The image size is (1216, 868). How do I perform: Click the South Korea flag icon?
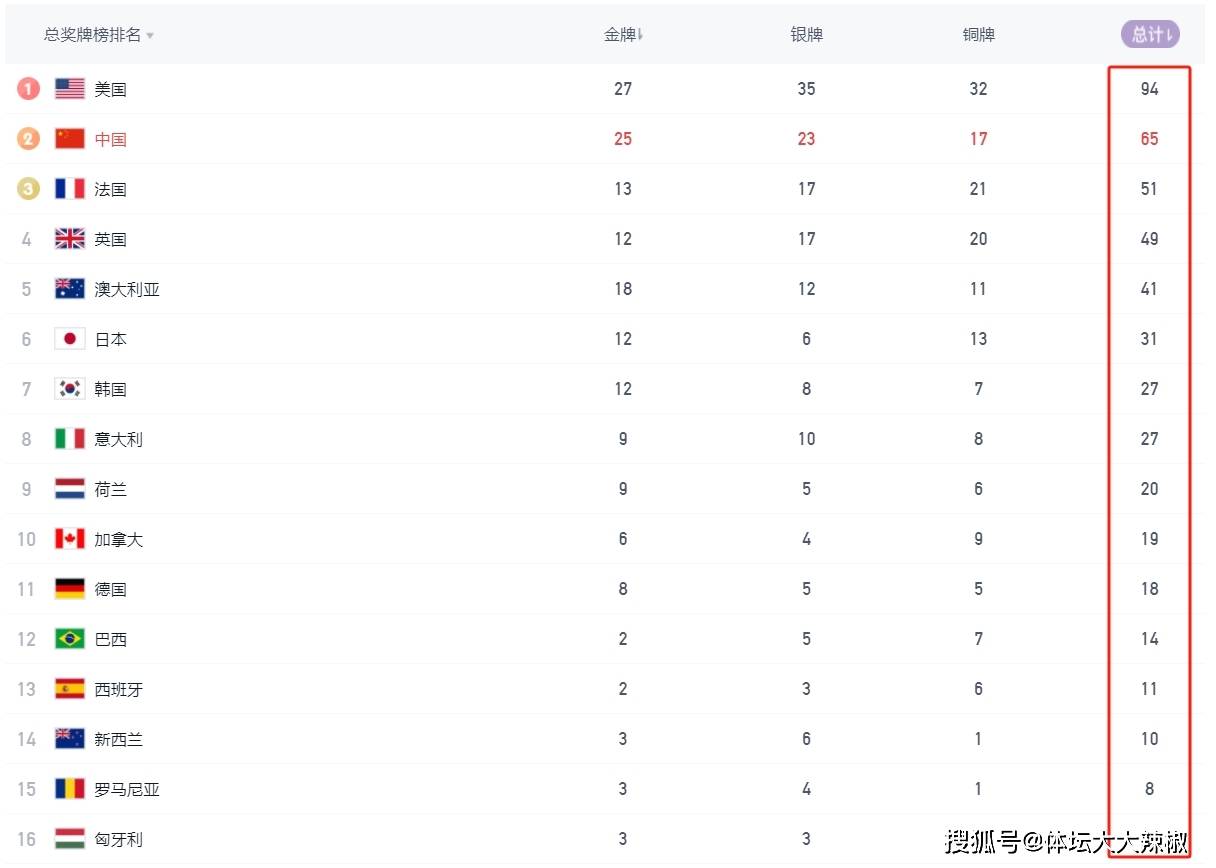[70, 389]
